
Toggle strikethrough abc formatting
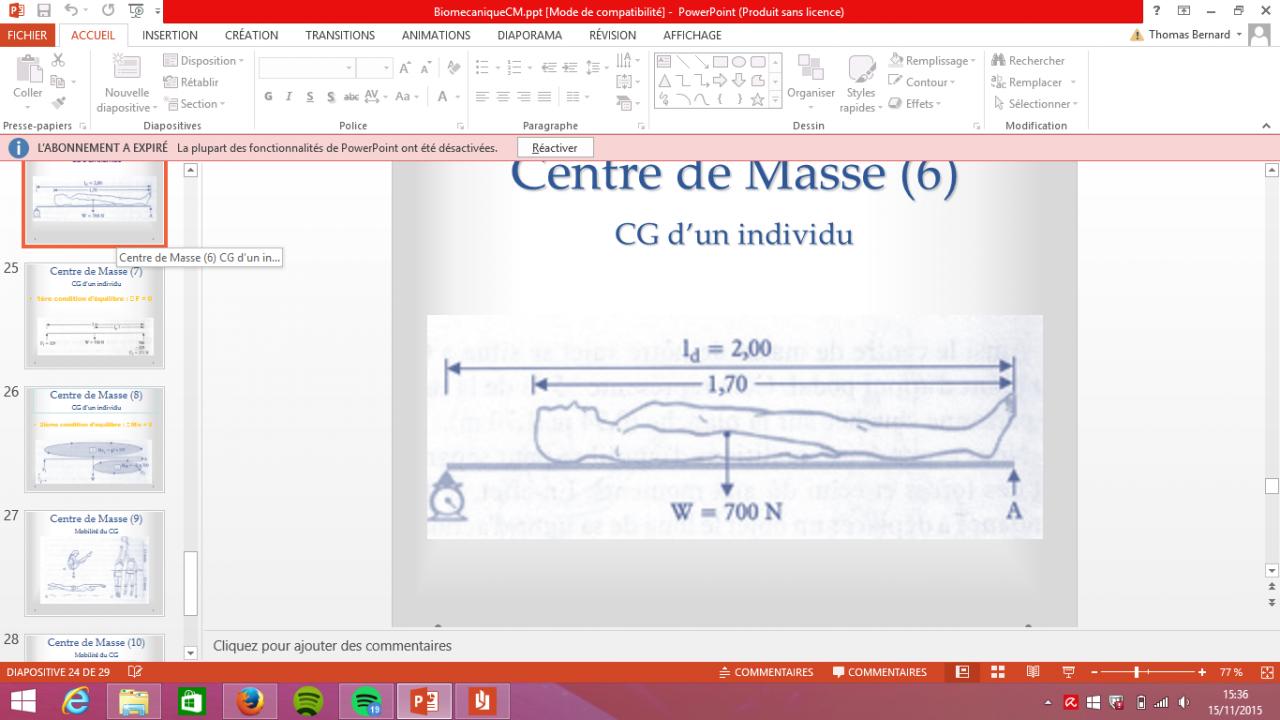[351, 97]
